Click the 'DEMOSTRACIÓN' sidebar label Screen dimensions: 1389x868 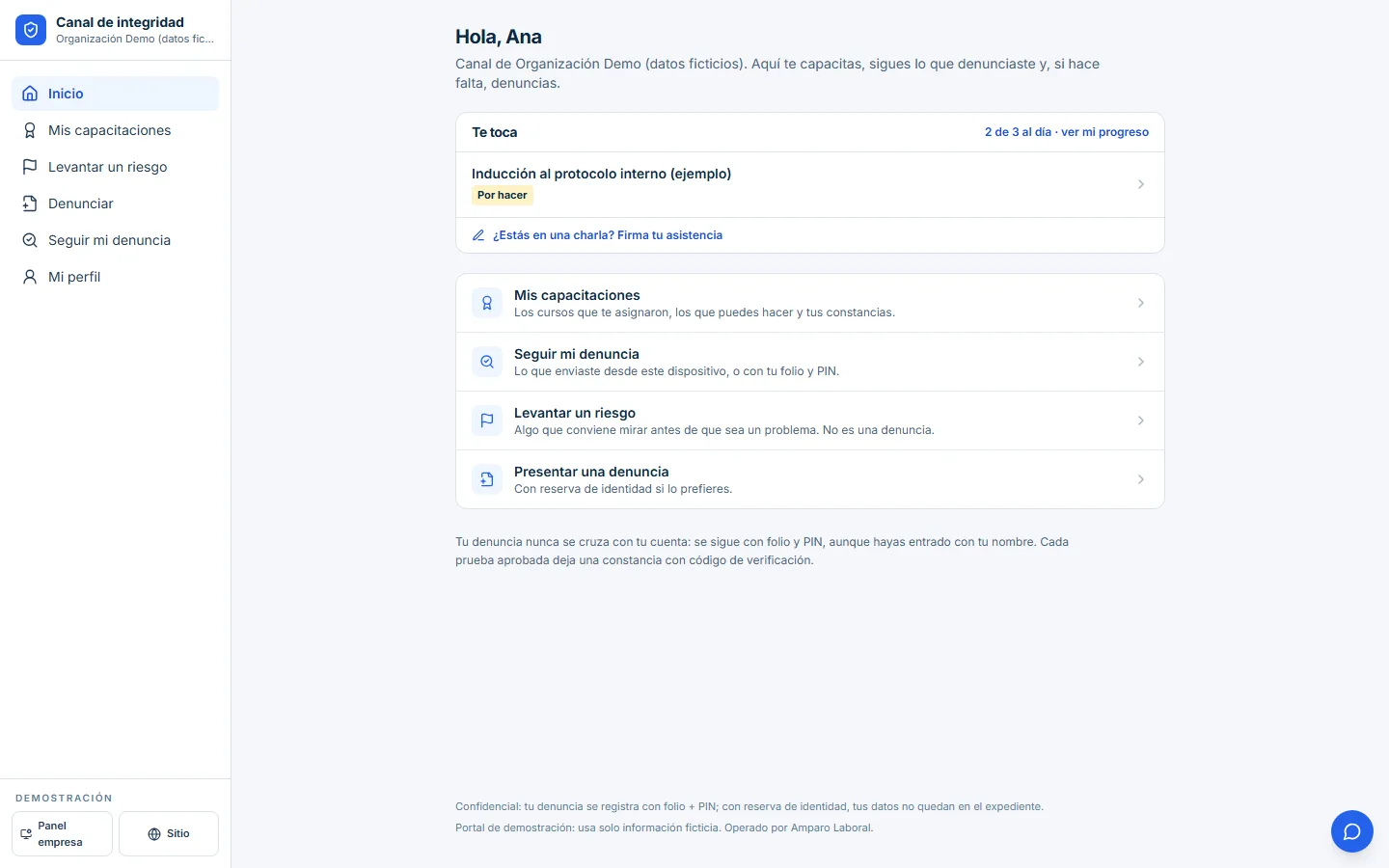[x=64, y=799]
